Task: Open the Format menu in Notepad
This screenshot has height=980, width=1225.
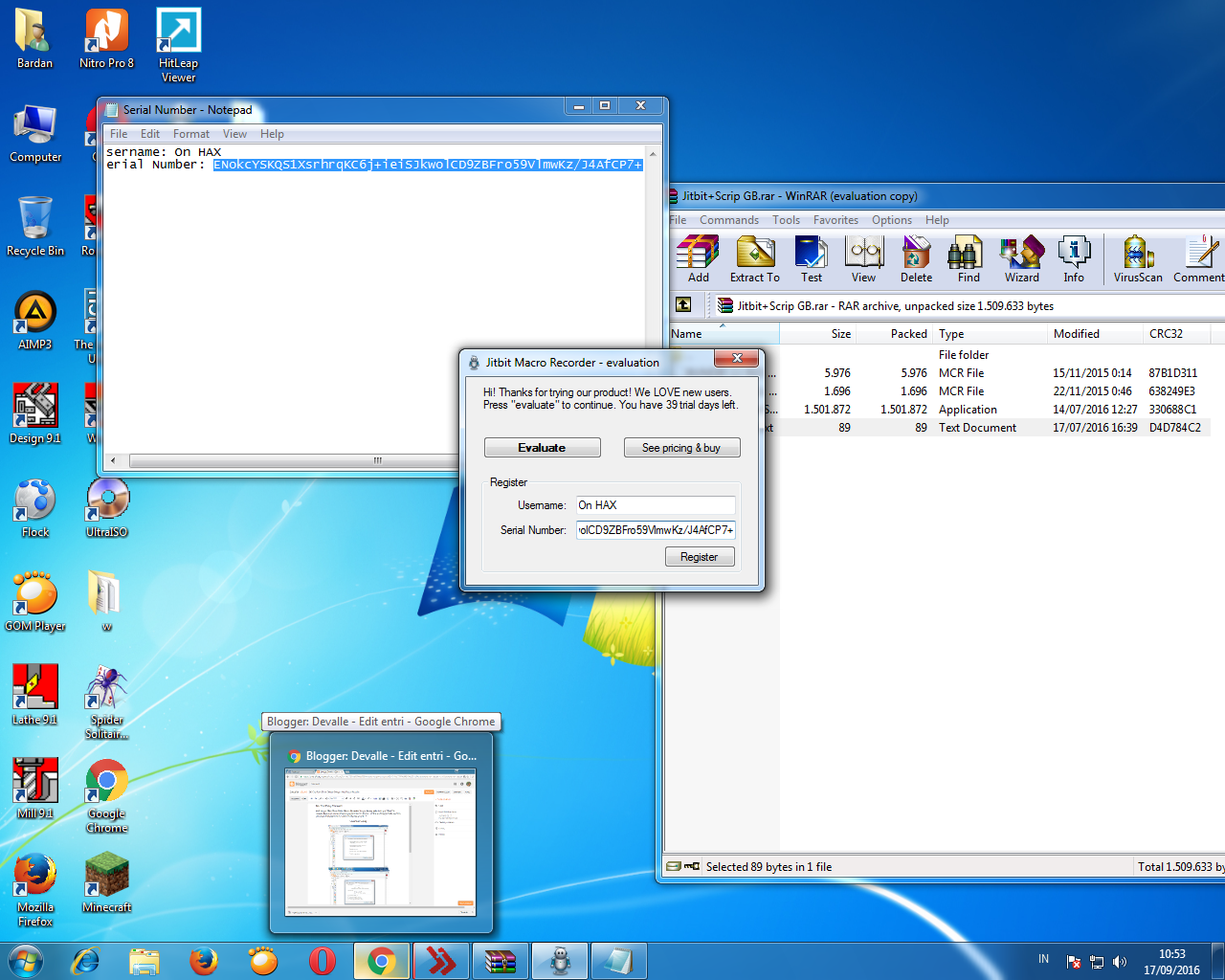Action: click(190, 133)
